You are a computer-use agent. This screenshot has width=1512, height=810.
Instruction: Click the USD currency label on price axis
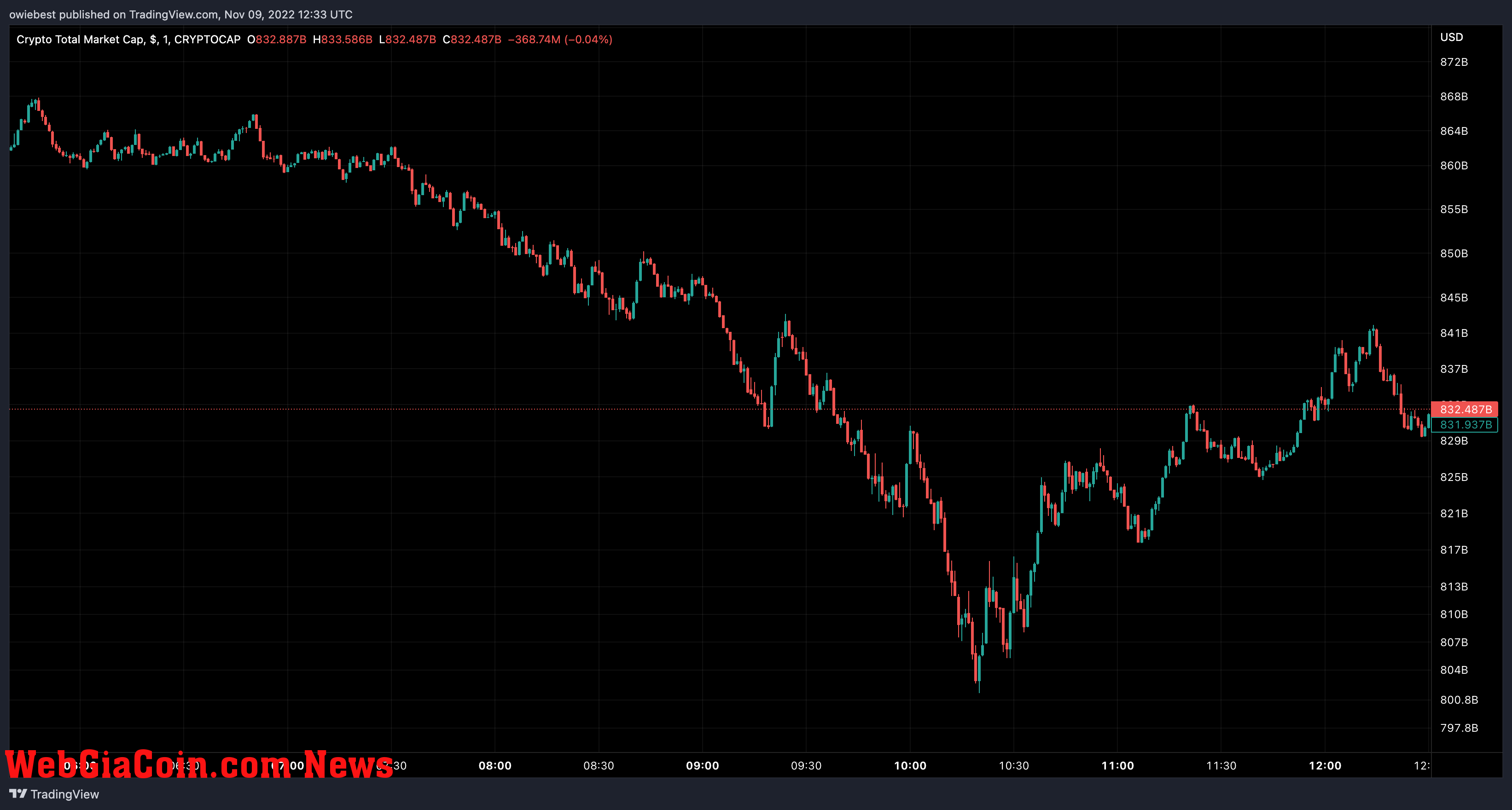[x=1451, y=37]
